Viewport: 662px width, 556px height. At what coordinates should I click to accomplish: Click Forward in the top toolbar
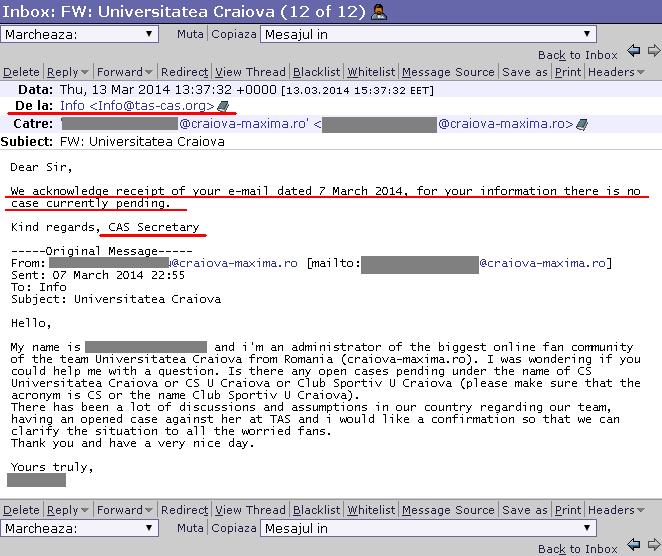point(120,72)
